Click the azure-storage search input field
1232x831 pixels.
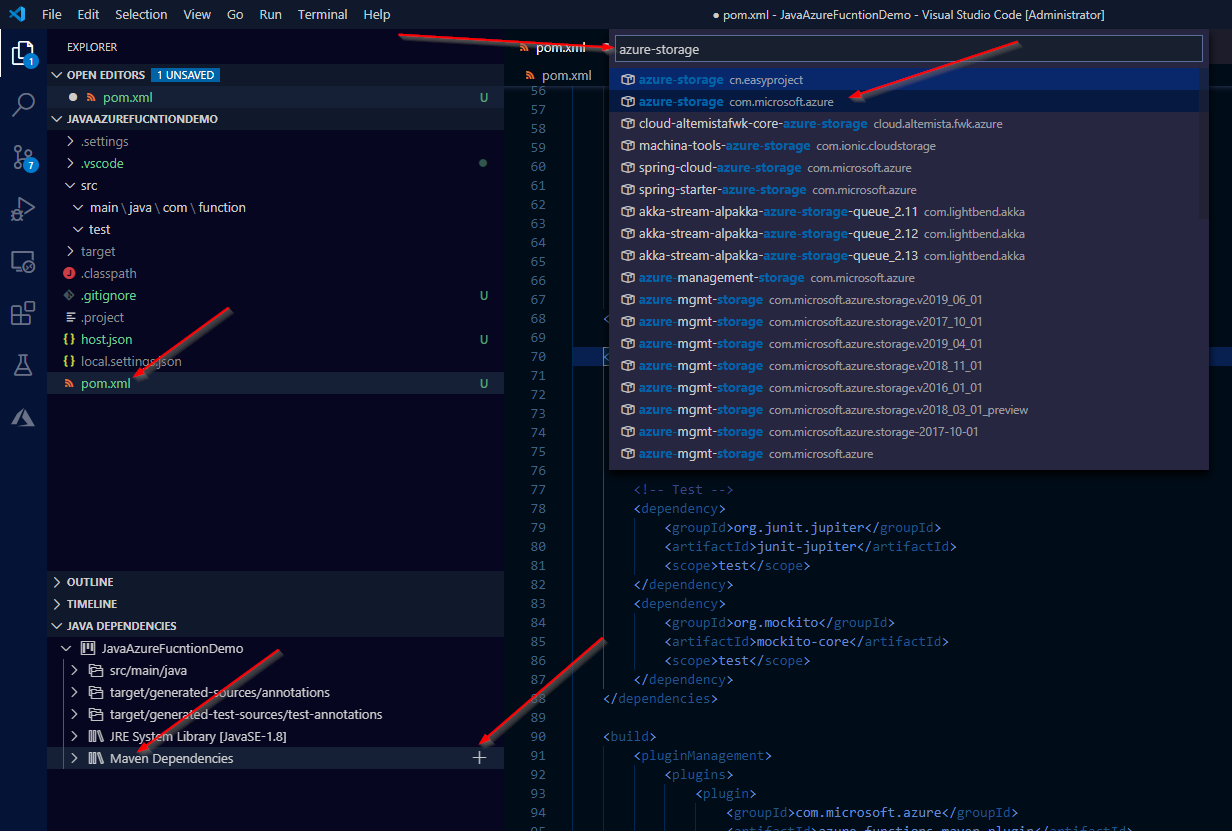coord(905,49)
